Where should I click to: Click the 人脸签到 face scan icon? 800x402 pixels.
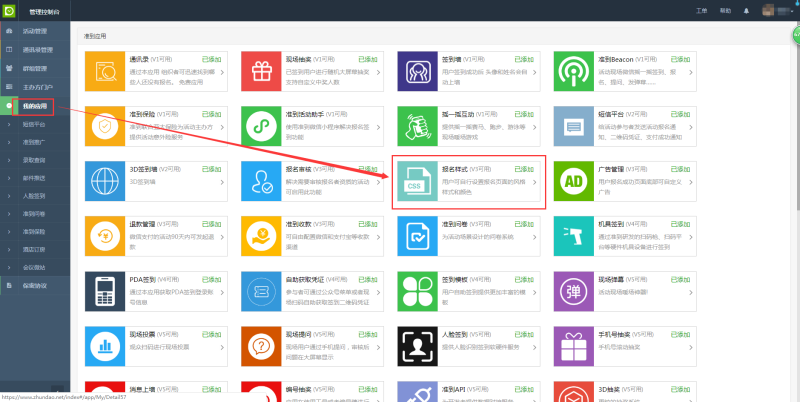pos(417,347)
